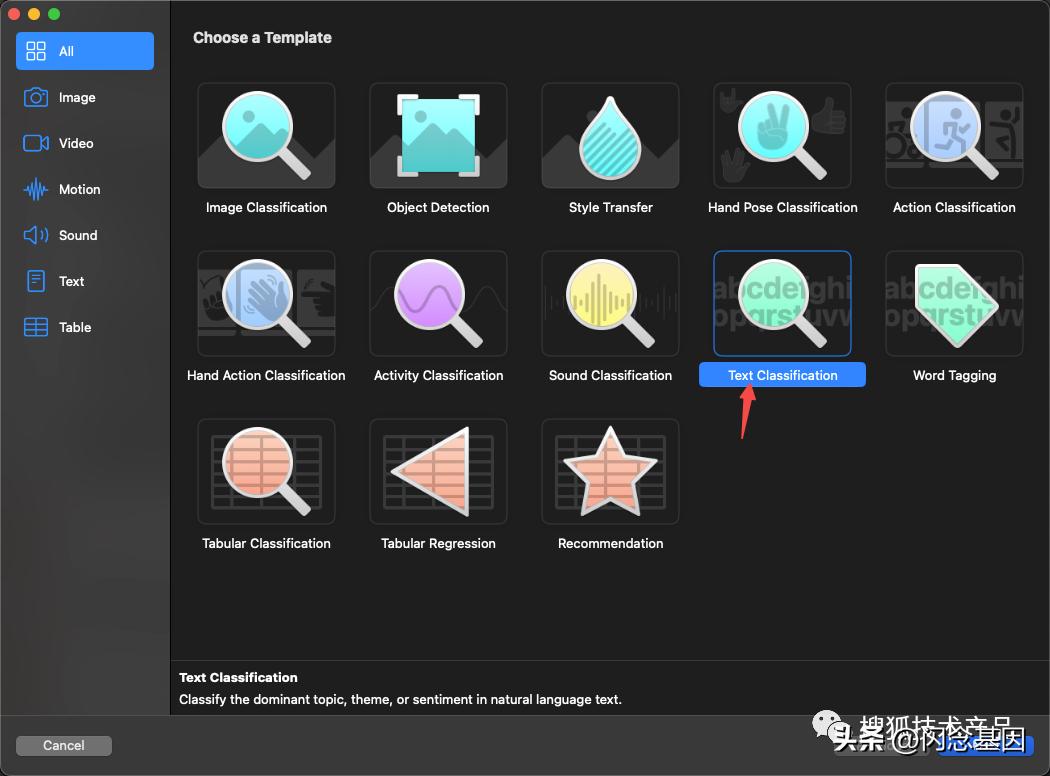Pick the Style Transfer droplet icon
Image resolution: width=1050 pixels, height=776 pixels.
pyautogui.click(x=610, y=136)
